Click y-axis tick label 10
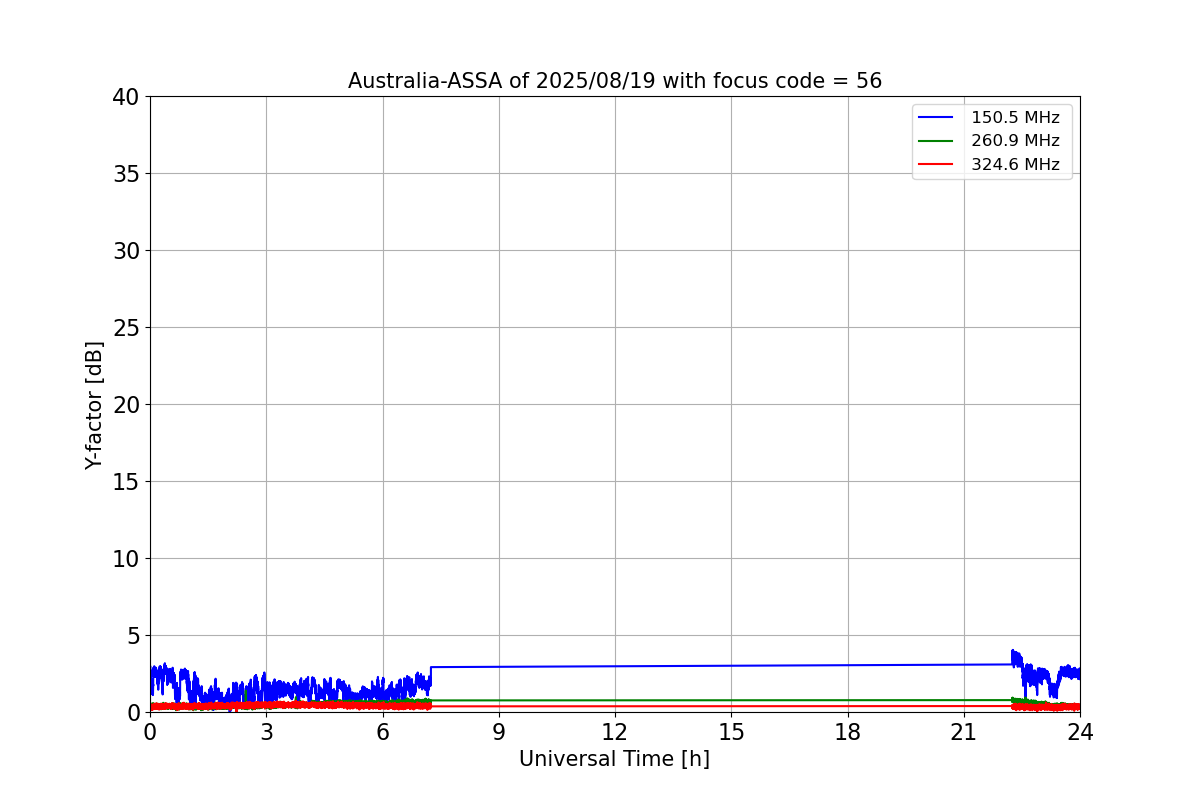Image resolution: width=1200 pixels, height=800 pixels. coord(125,559)
